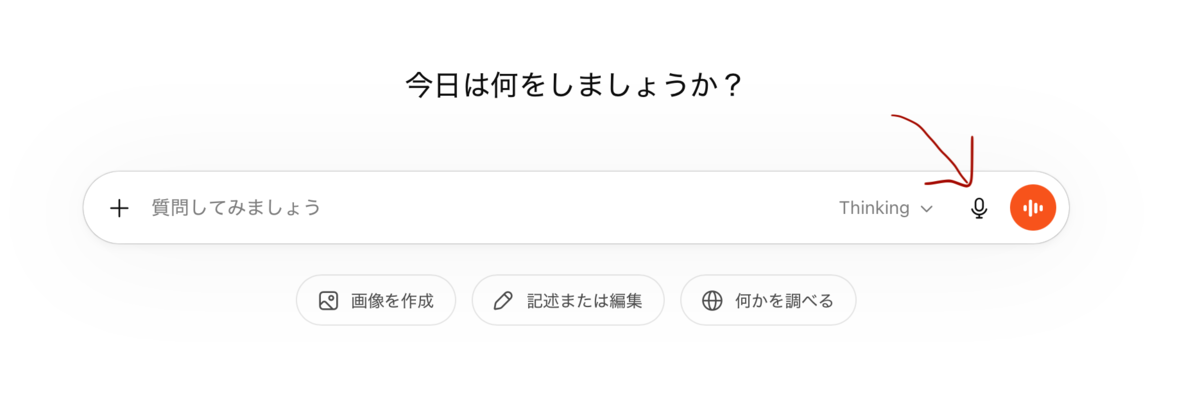Click the Thinking label text
This screenshot has height=406, width=1200.
[874, 208]
